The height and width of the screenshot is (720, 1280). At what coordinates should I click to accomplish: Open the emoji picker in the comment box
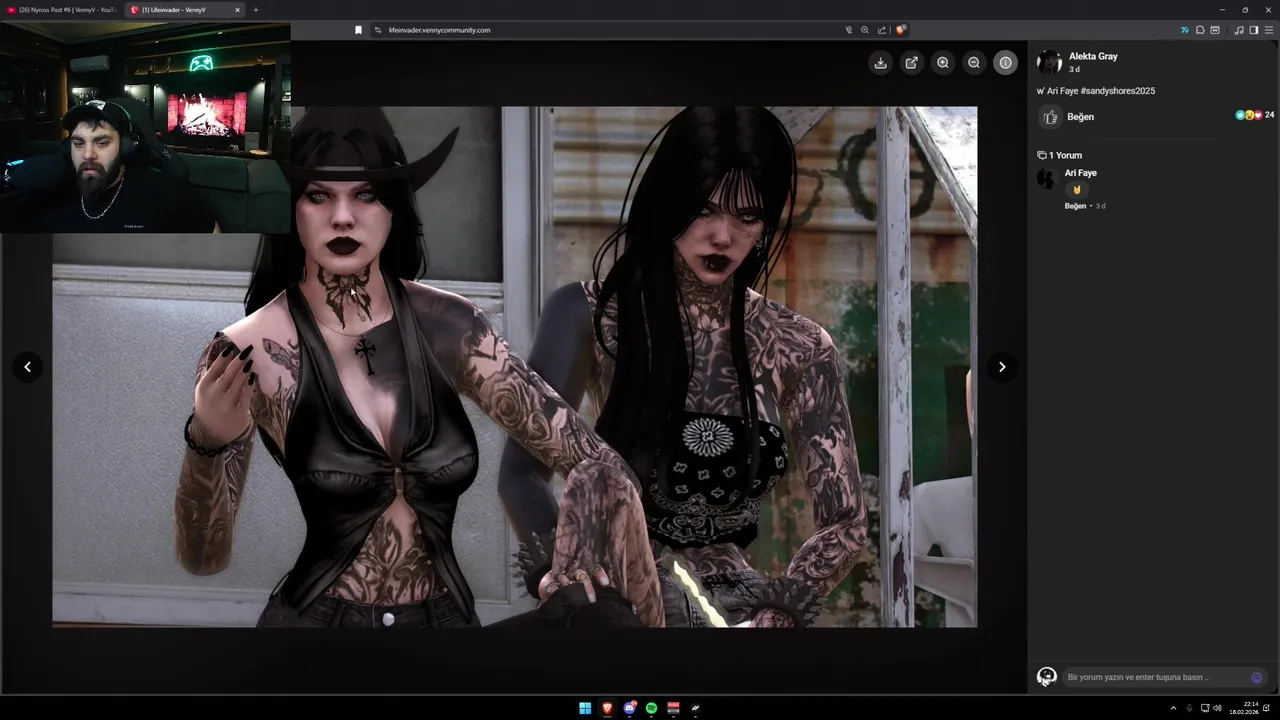point(1257,677)
